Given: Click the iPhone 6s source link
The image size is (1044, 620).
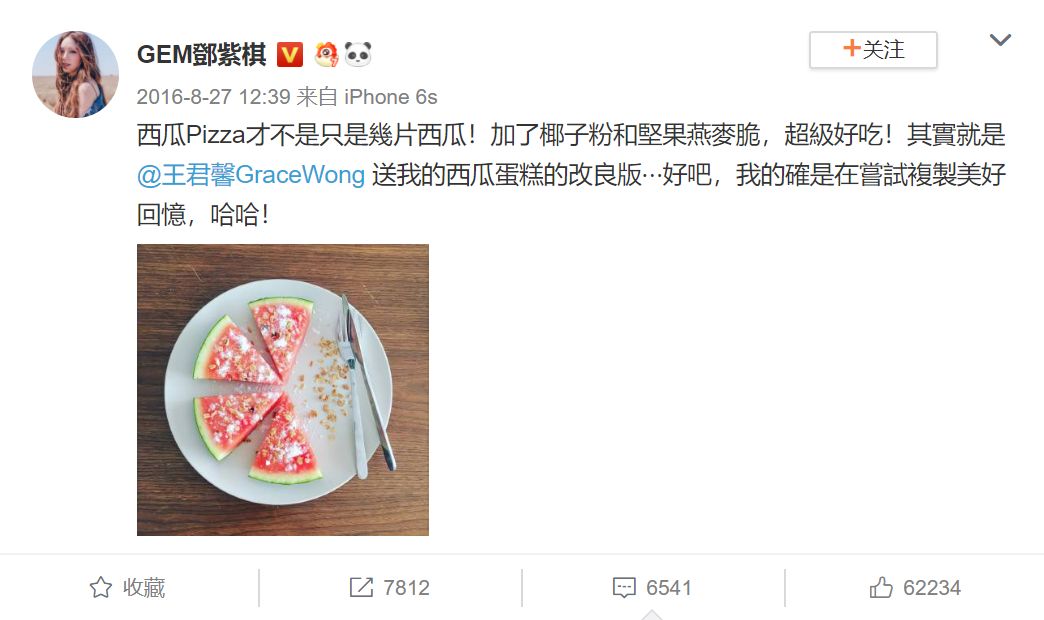Looking at the screenshot, I should 391,97.
